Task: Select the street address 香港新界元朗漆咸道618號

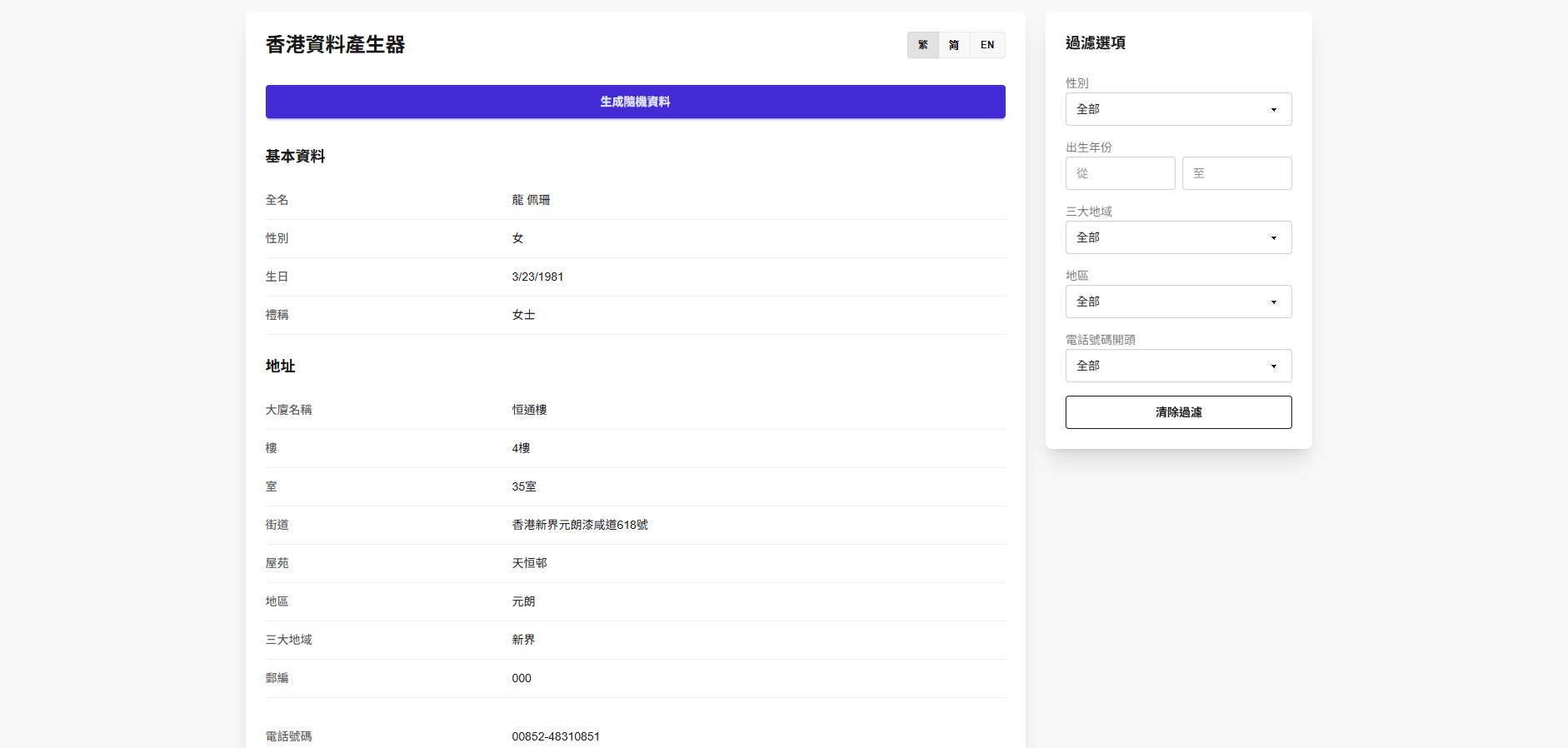Action: click(580, 525)
